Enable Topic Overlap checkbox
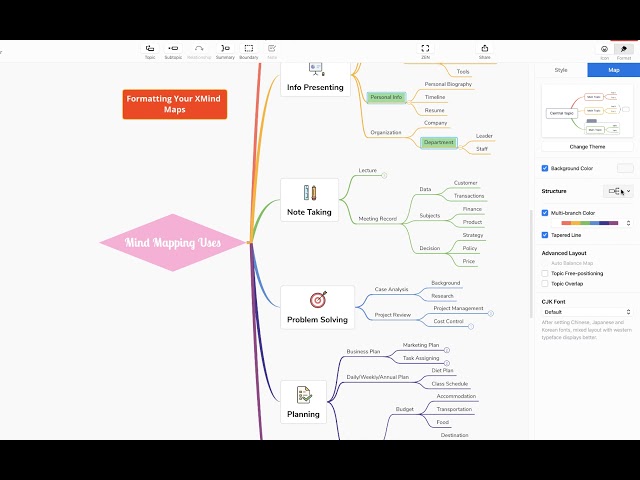Image resolution: width=640 pixels, height=480 pixels. [544, 284]
